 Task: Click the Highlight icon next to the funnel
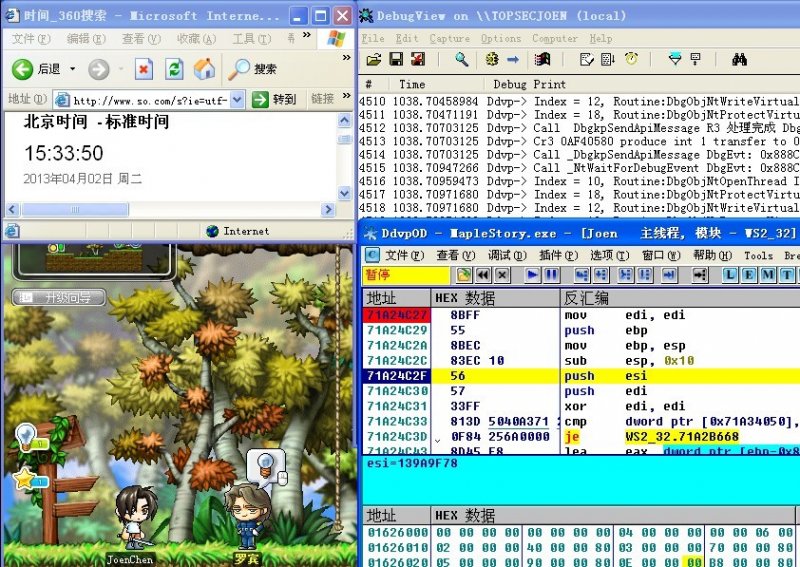tap(695, 60)
